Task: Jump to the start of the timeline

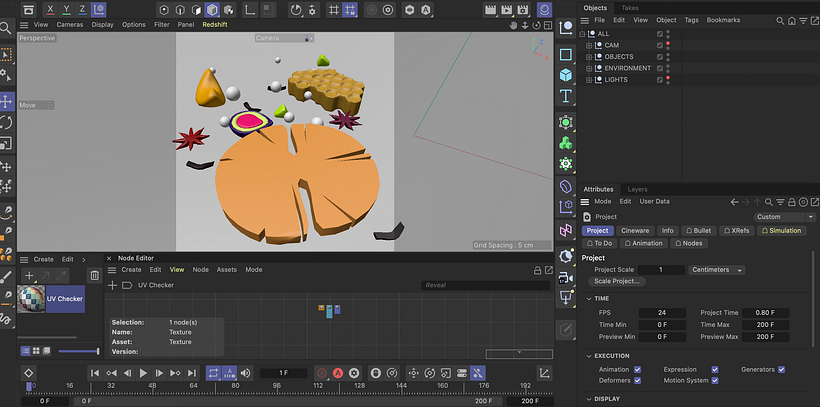Action: (95, 373)
